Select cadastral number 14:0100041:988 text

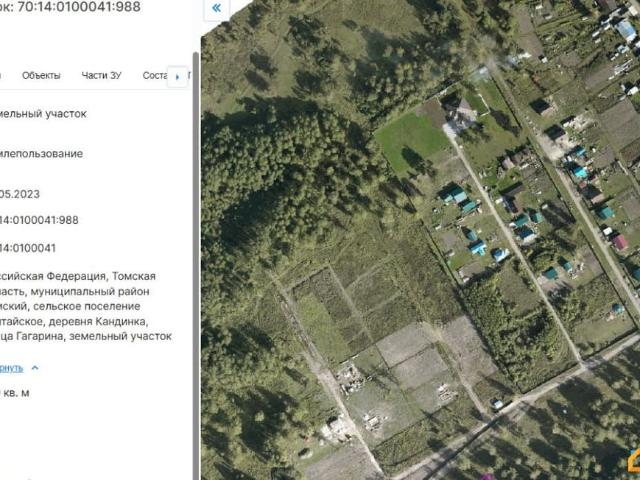coord(39,220)
